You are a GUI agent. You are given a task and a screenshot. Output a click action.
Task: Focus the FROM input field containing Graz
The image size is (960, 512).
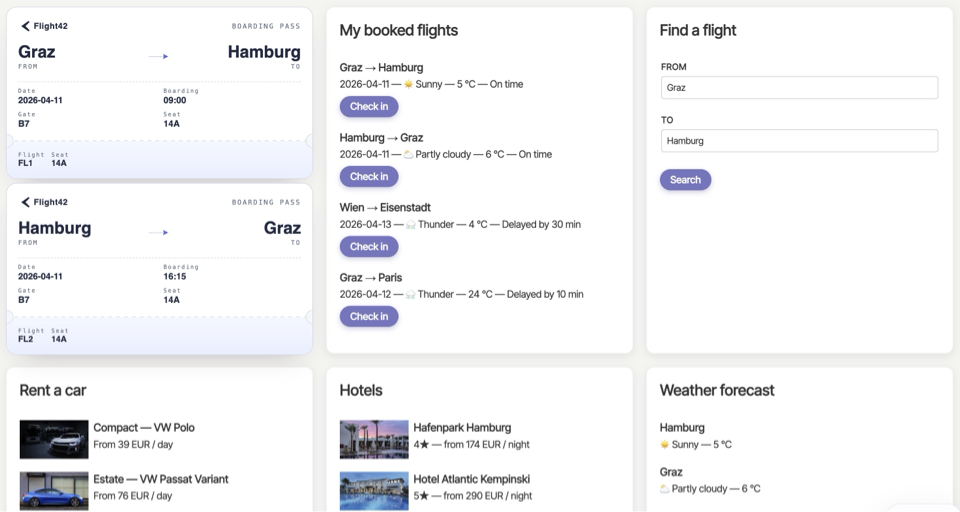pos(799,88)
